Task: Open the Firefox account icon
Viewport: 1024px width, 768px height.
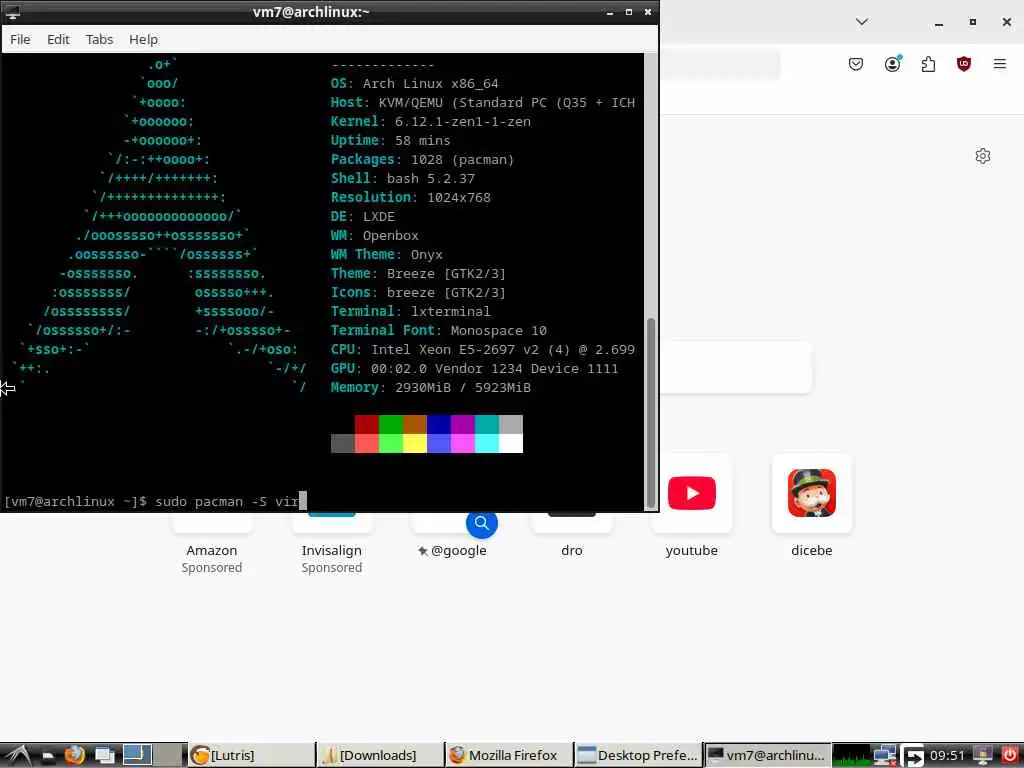Action: pyautogui.click(x=892, y=64)
